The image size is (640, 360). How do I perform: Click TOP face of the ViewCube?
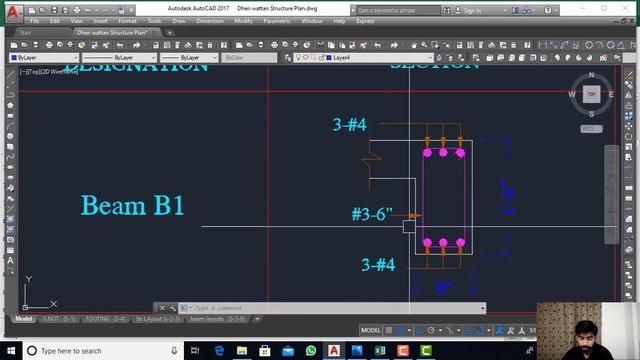pyautogui.click(x=591, y=94)
